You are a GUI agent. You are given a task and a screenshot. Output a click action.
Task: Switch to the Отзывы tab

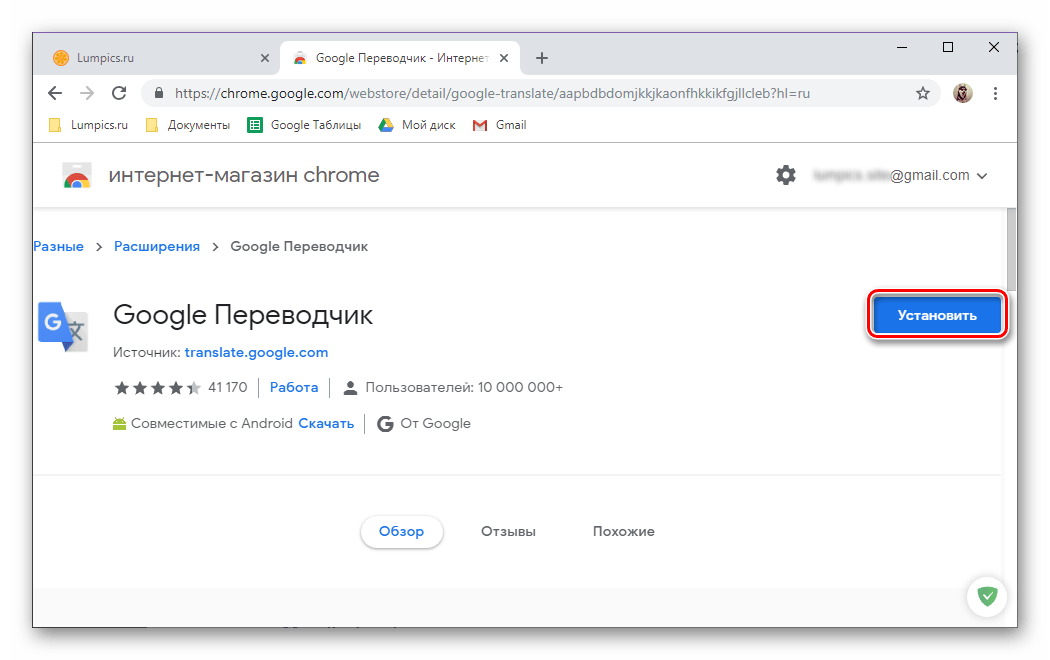pos(508,531)
